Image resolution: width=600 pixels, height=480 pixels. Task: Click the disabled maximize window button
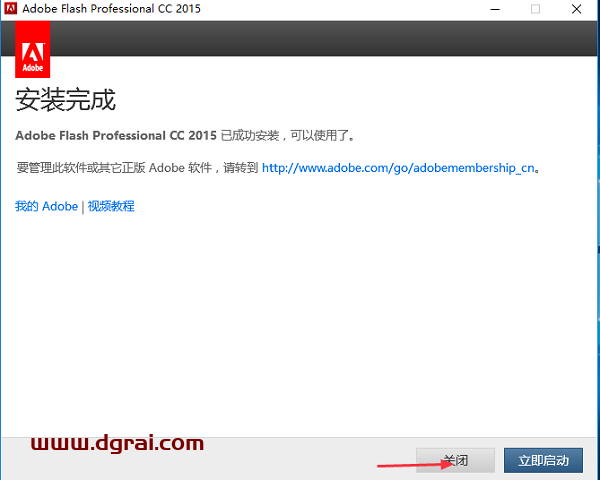tap(535, 9)
